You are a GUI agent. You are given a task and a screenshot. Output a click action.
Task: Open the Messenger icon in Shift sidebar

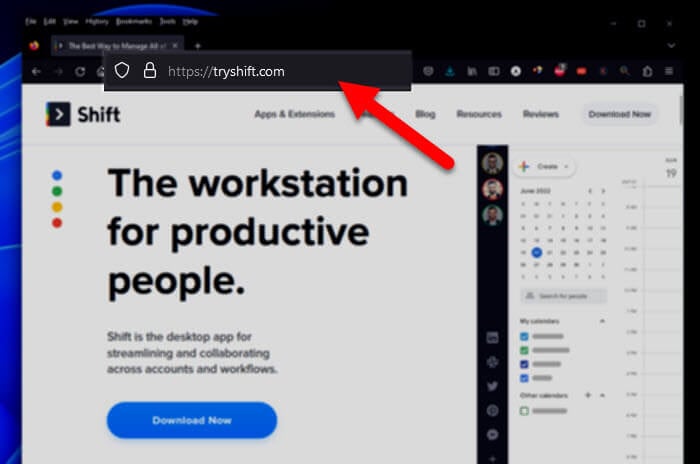[x=492, y=435]
